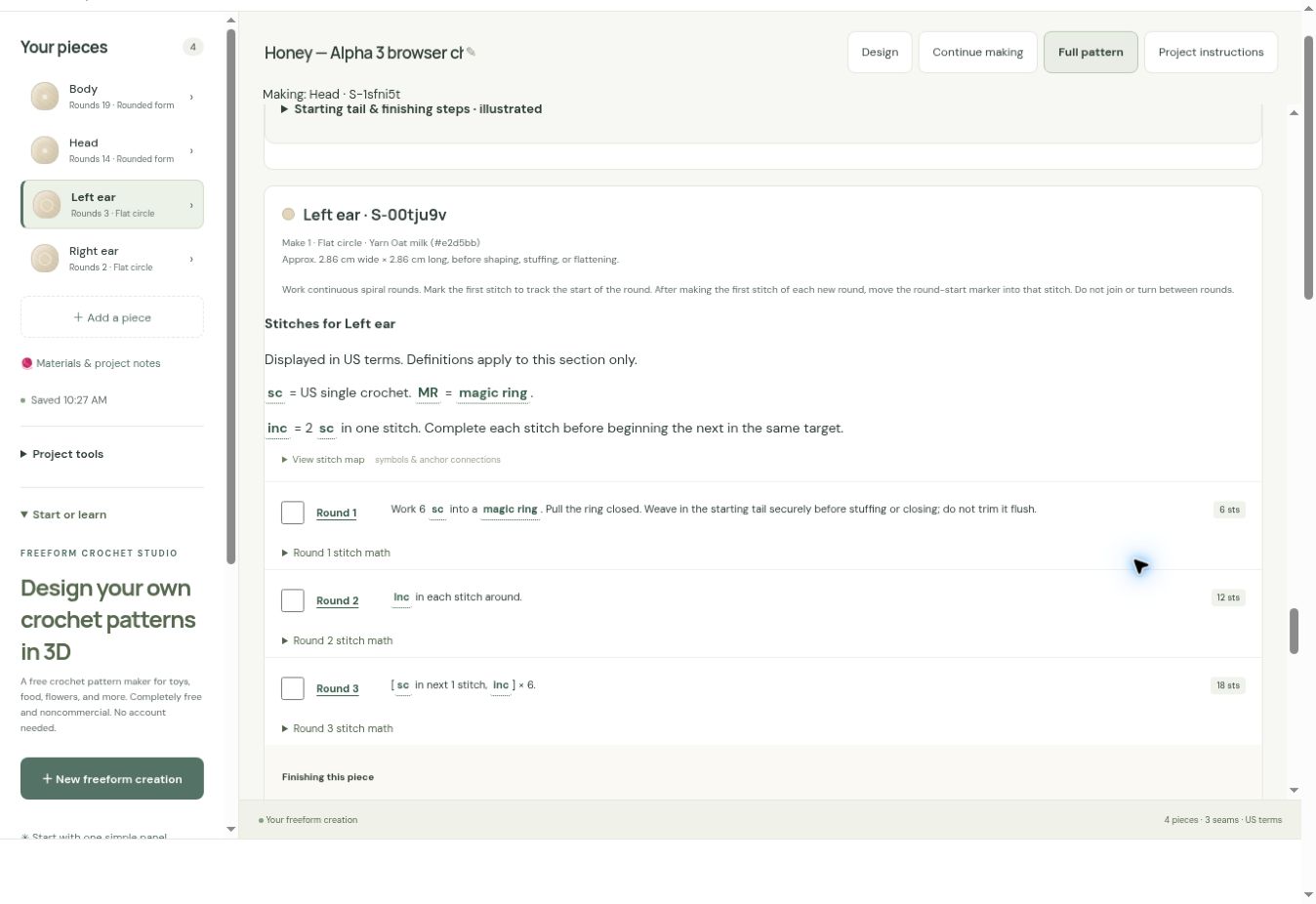Open Materials & project notes yarn icon

(x=26, y=363)
